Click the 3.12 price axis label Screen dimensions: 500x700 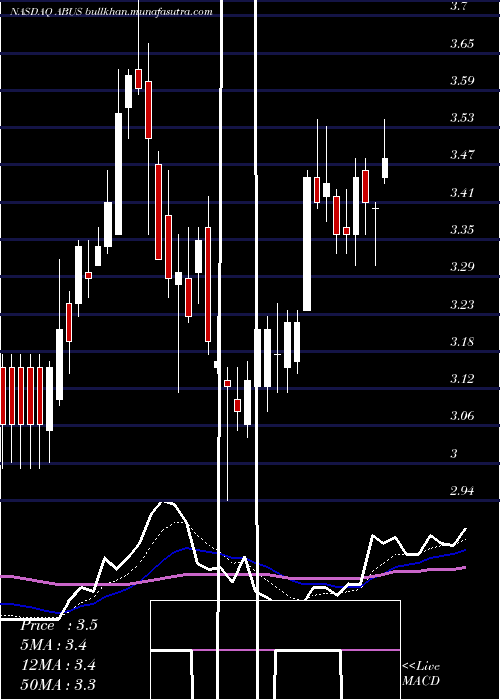461,379
